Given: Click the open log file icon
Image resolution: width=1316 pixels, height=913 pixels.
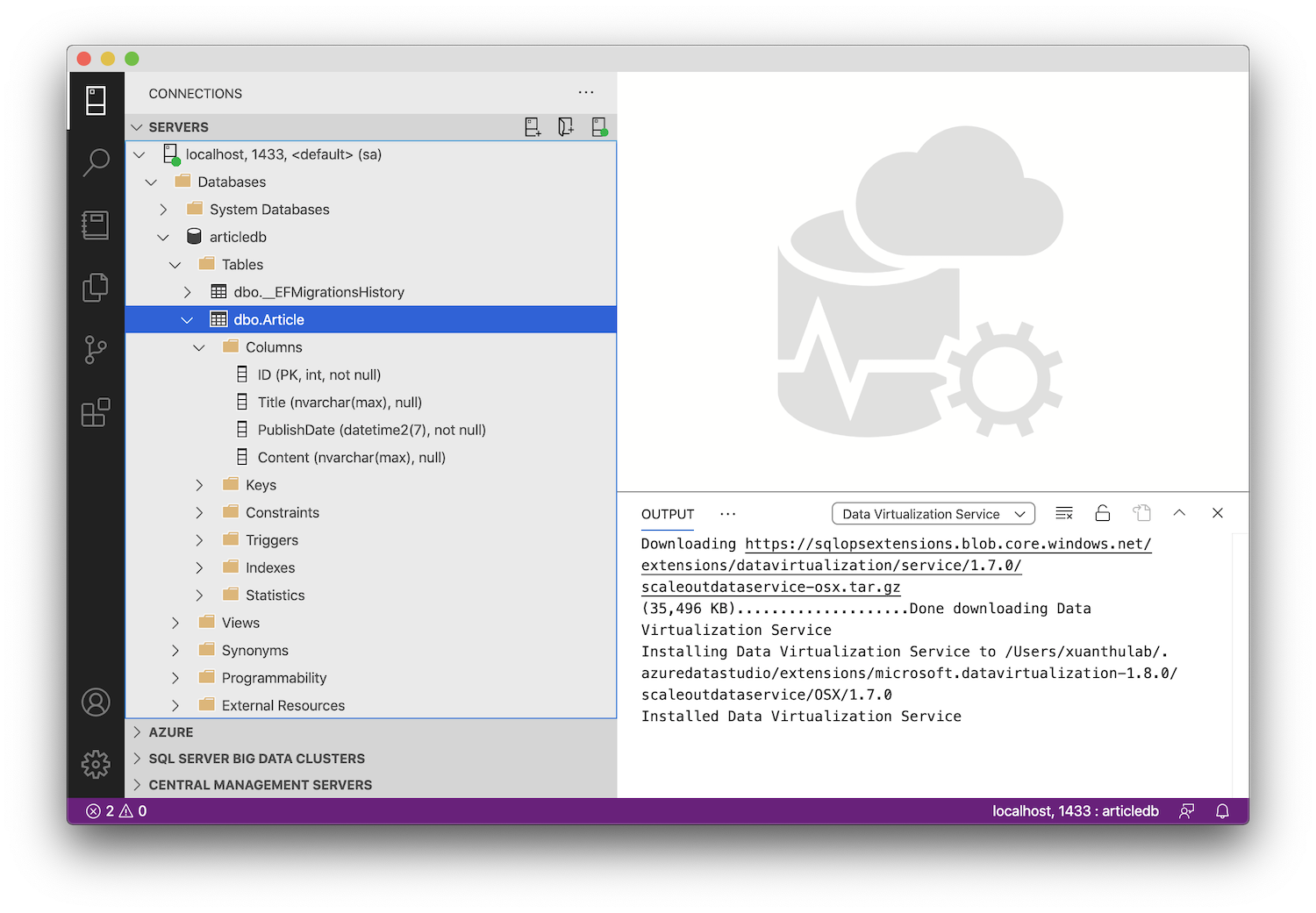Looking at the screenshot, I should [x=1141, y=513].
